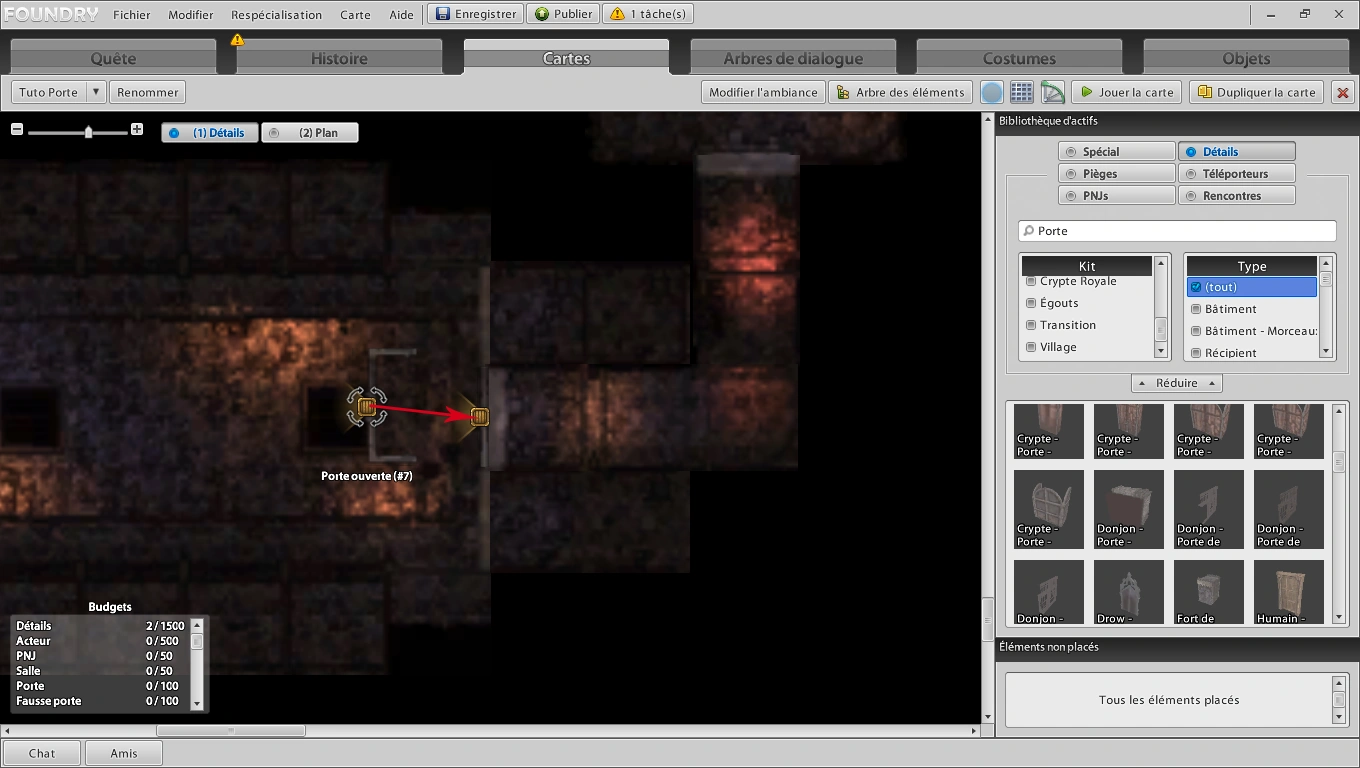
Task: Pick the Drow door asset thumbnail
Action: (x=1129, y=592)
